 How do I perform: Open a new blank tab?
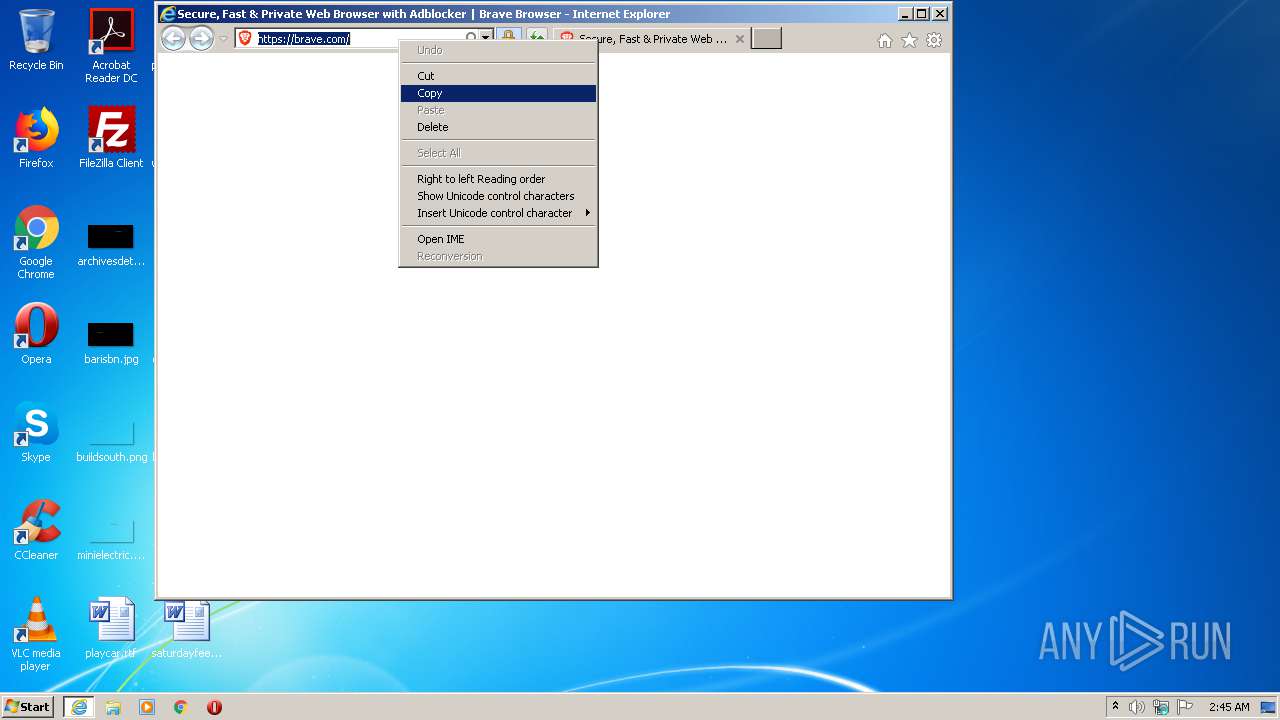[x=766, y=39]
